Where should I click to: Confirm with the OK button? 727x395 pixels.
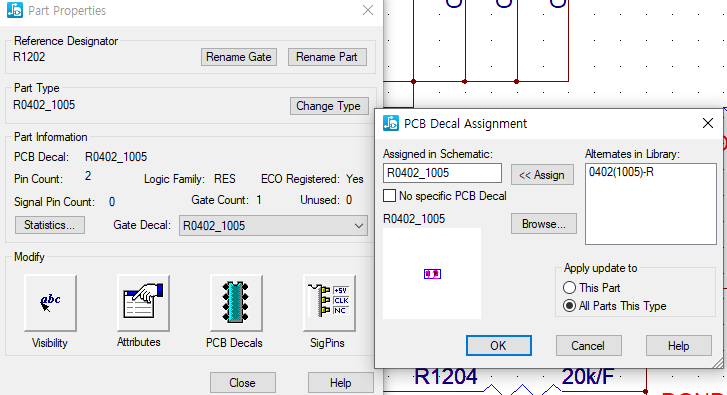498,346
